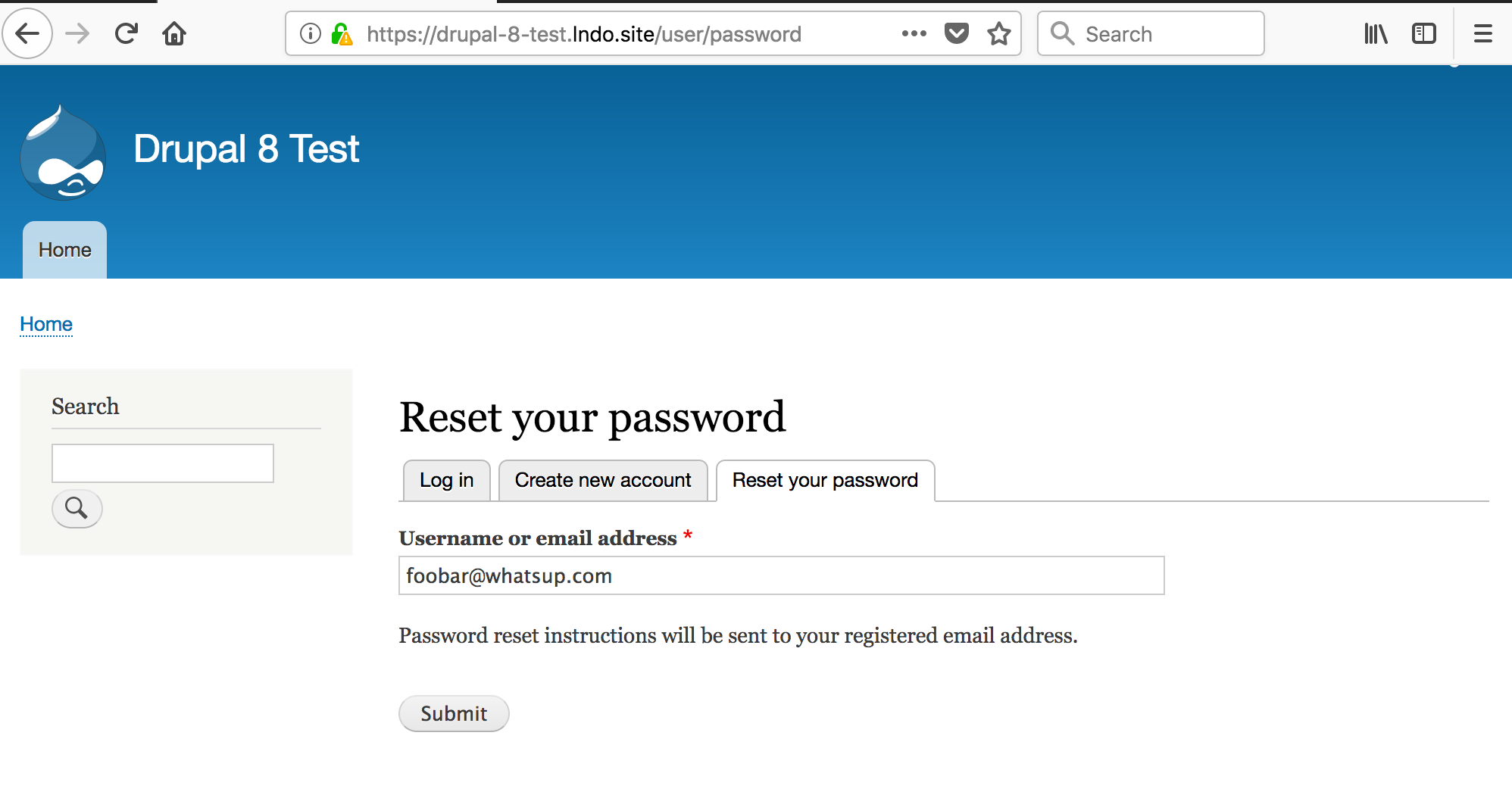
Task: Open the sidebar toggle icon
Action: (1423, 33)
